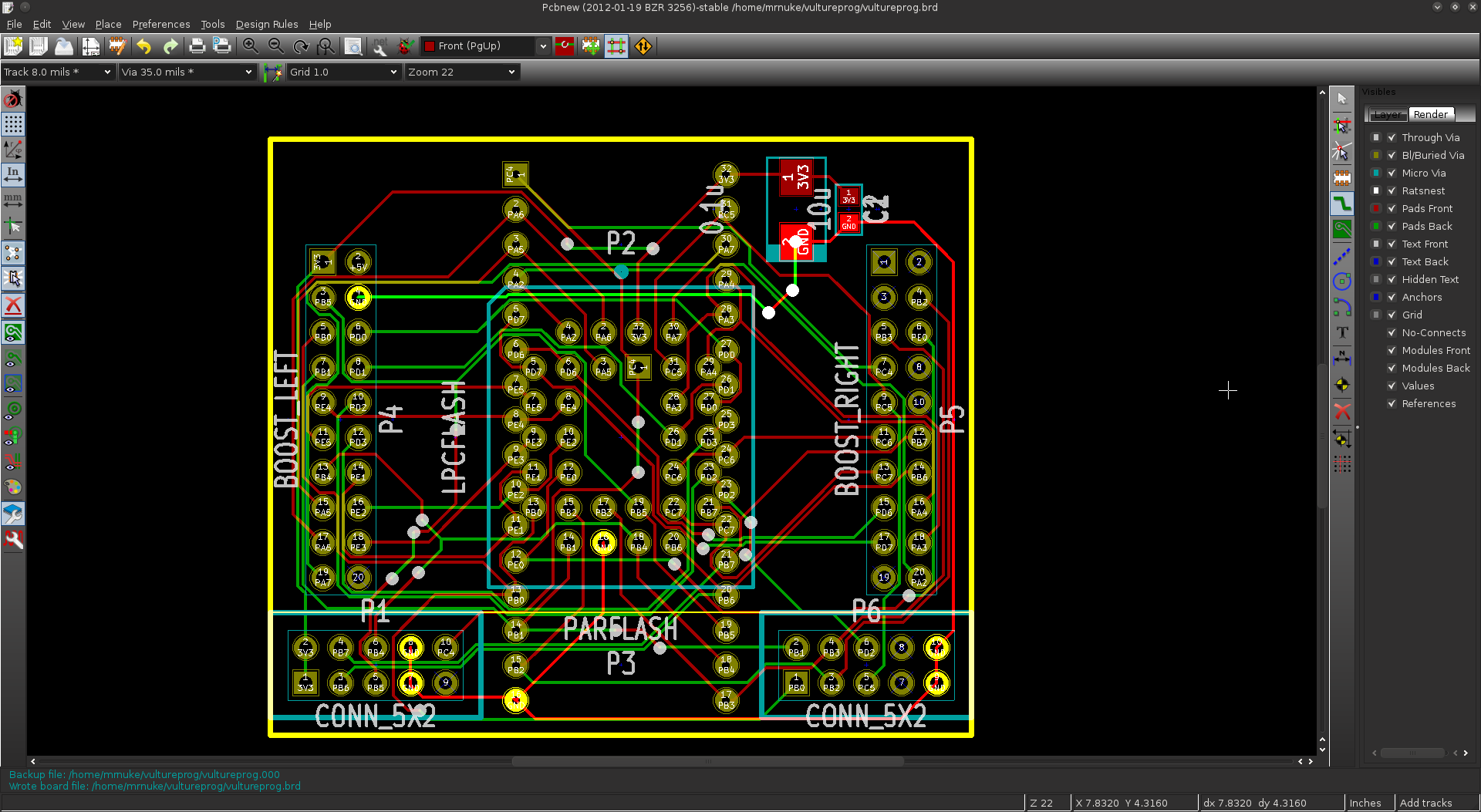This screenshot has width=1481, height=812.
Task: Select the Add zones tool
Action: [1342, 229]
